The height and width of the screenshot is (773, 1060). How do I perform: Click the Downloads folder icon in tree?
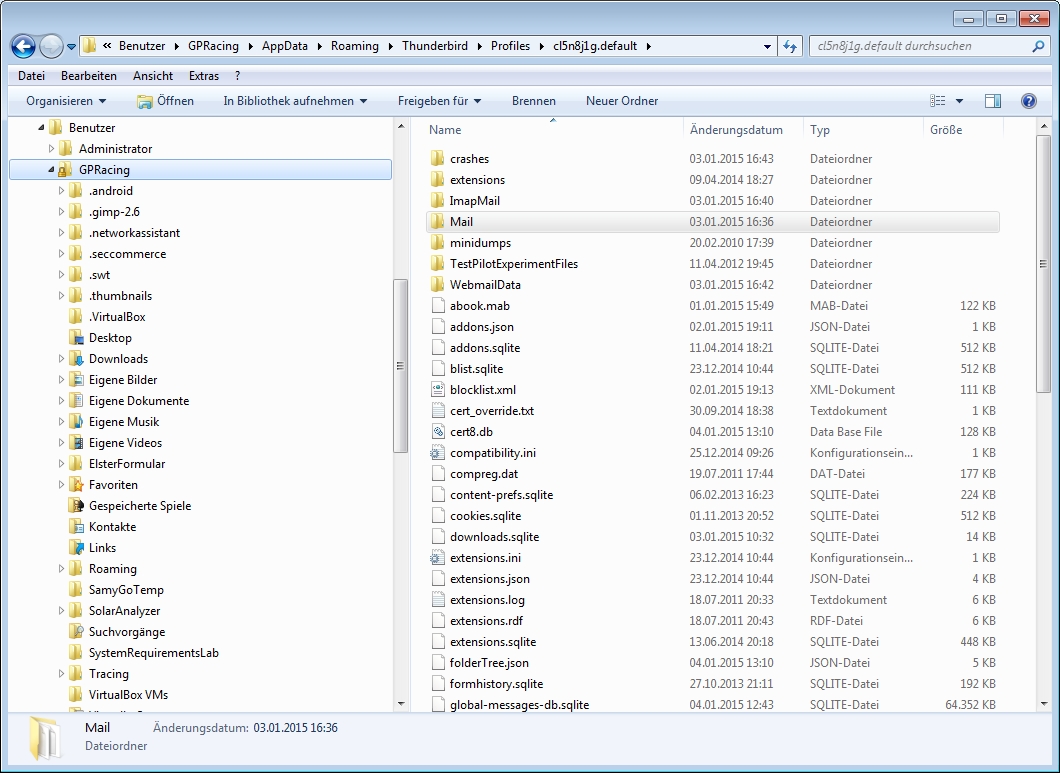pyautogui.click(x=76, y=359)
